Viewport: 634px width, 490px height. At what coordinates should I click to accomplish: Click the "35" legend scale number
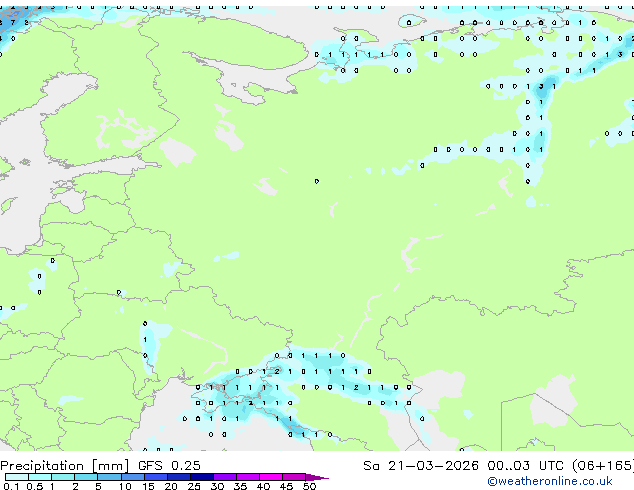pos(240,486)
